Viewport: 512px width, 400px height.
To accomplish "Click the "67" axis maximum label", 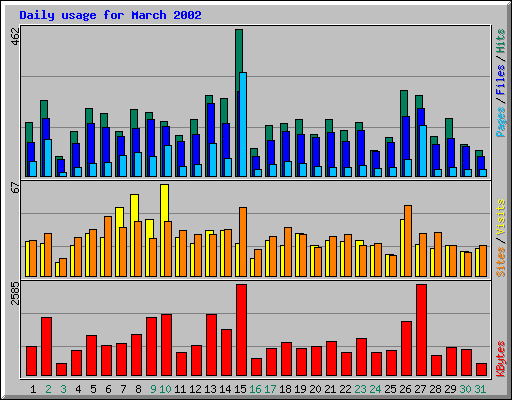I will (x=15, y=188).
